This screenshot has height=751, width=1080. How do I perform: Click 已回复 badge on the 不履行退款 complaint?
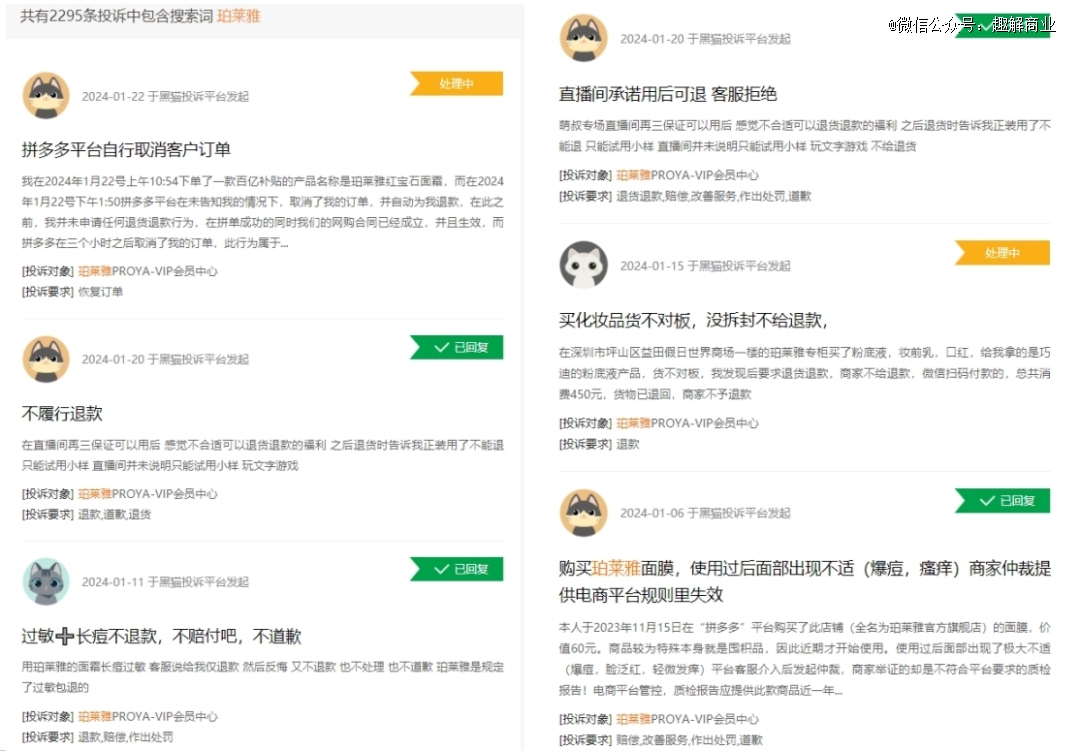coord(457,347)
